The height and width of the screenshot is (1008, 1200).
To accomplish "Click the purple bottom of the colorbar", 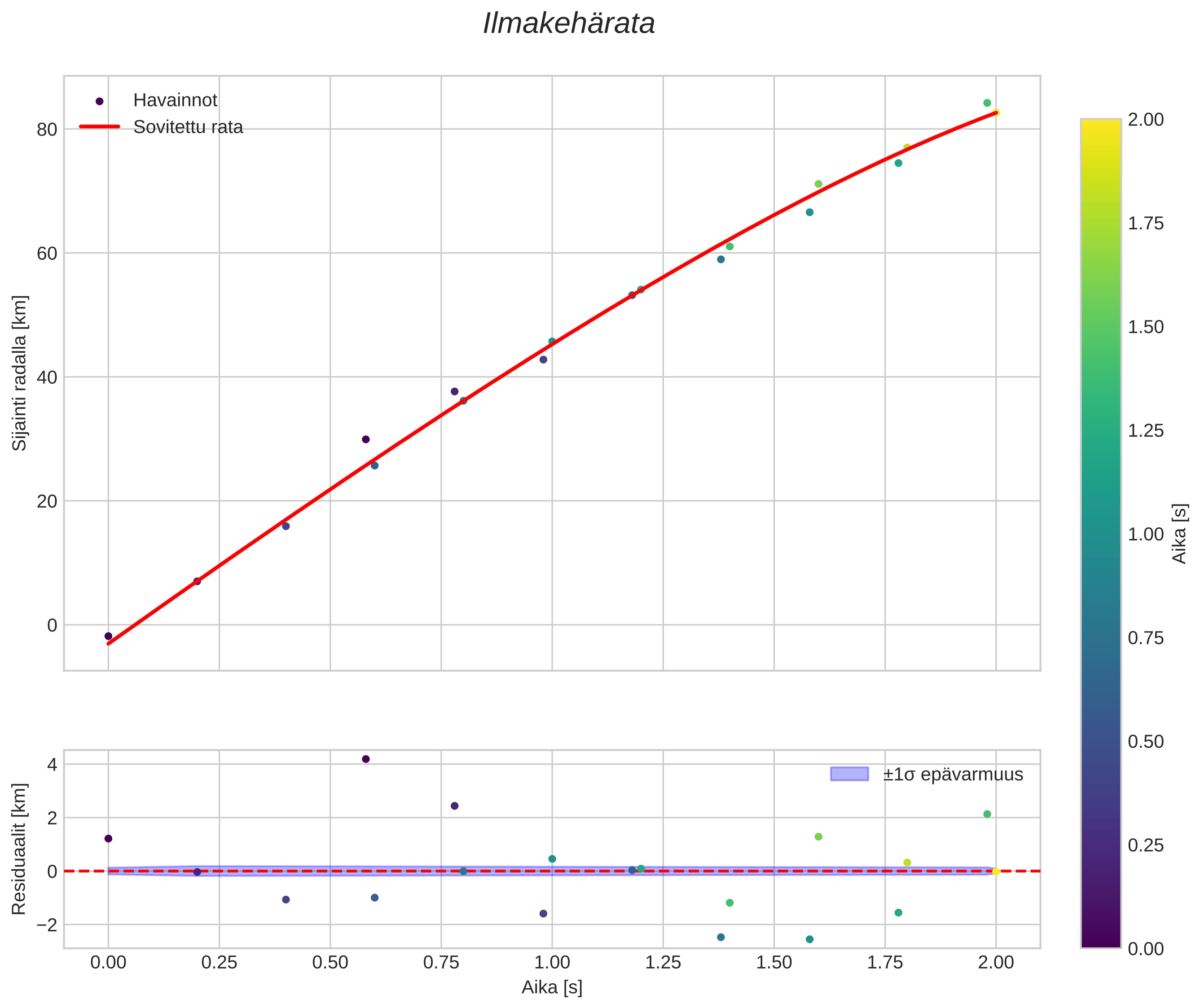I will point(1100,942).
